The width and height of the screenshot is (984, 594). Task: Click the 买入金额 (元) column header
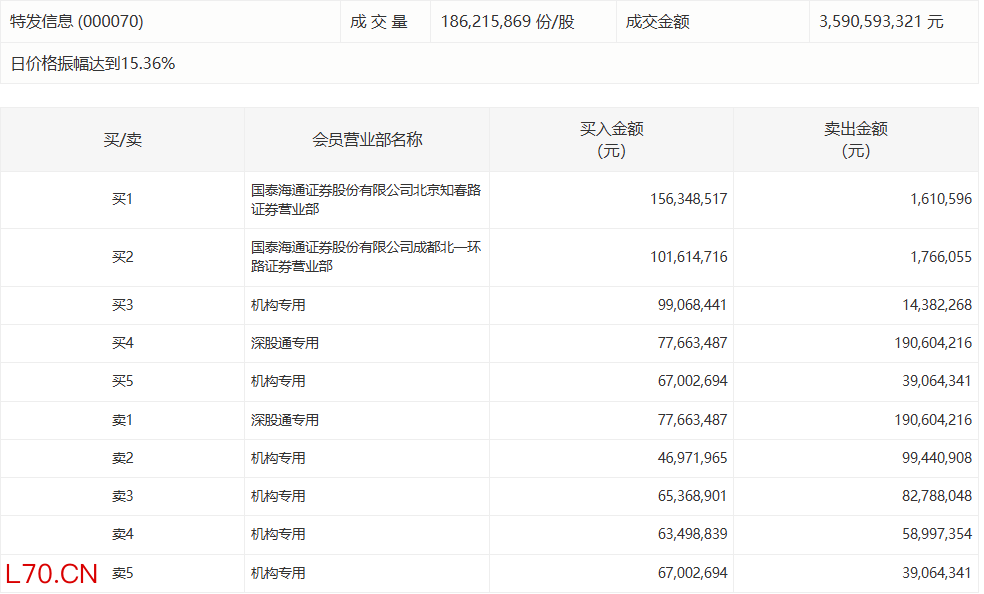coord(611,140)
